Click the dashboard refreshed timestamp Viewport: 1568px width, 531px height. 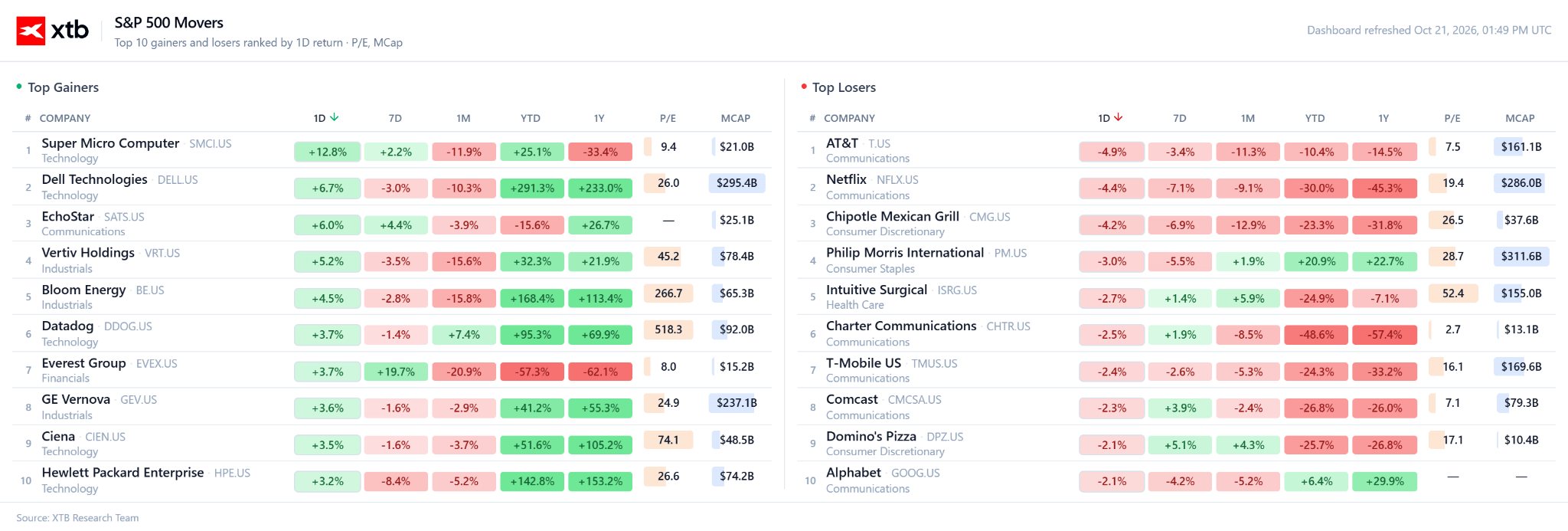pos(1429,31)
